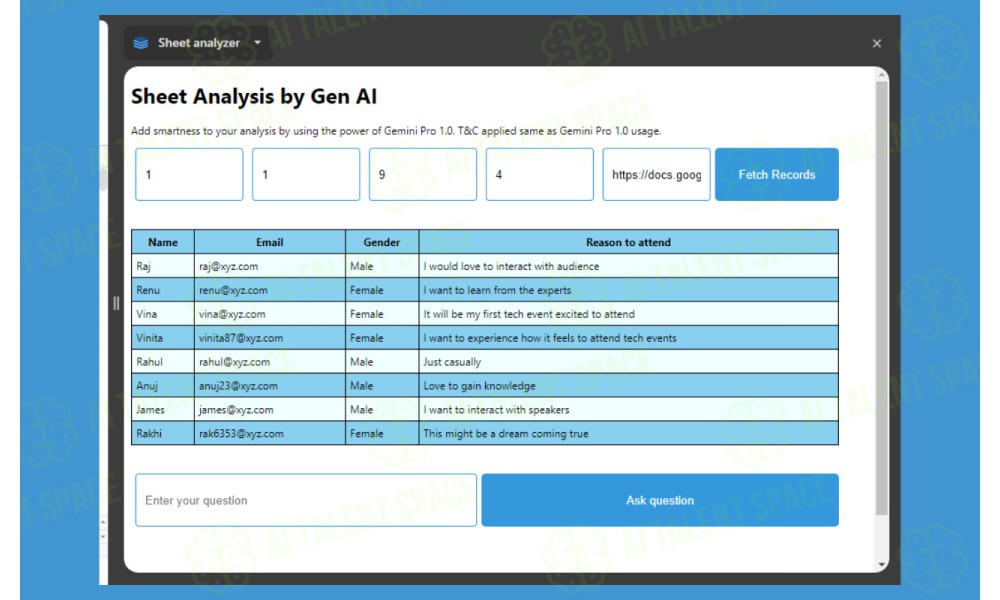1000x600 pixels.
Task: Click the Male gender cell in Raj row
Action: [382, 266]
